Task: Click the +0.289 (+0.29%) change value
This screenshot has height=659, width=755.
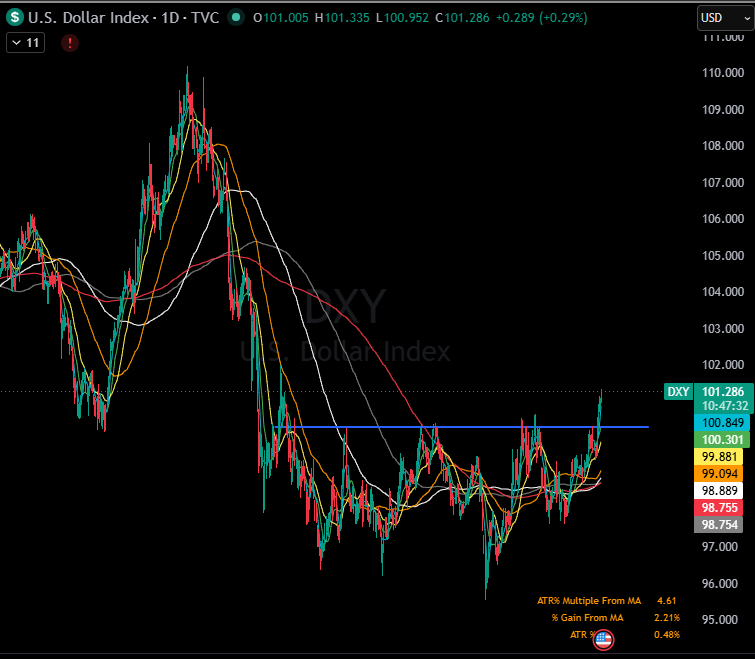Action: 542,18
